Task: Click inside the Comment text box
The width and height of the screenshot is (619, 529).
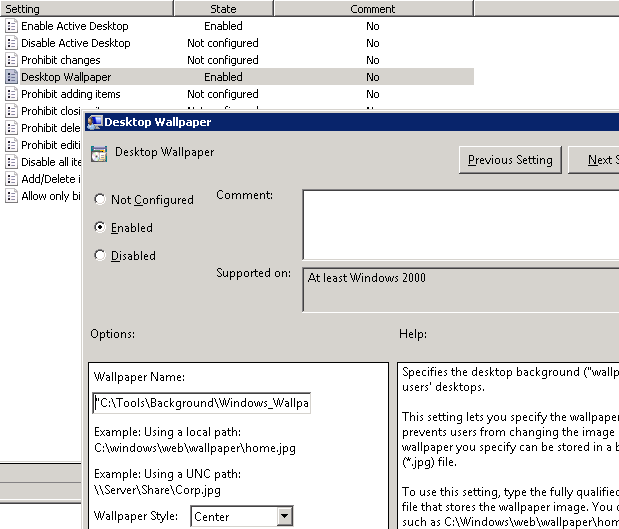Action: pos(460,225)
